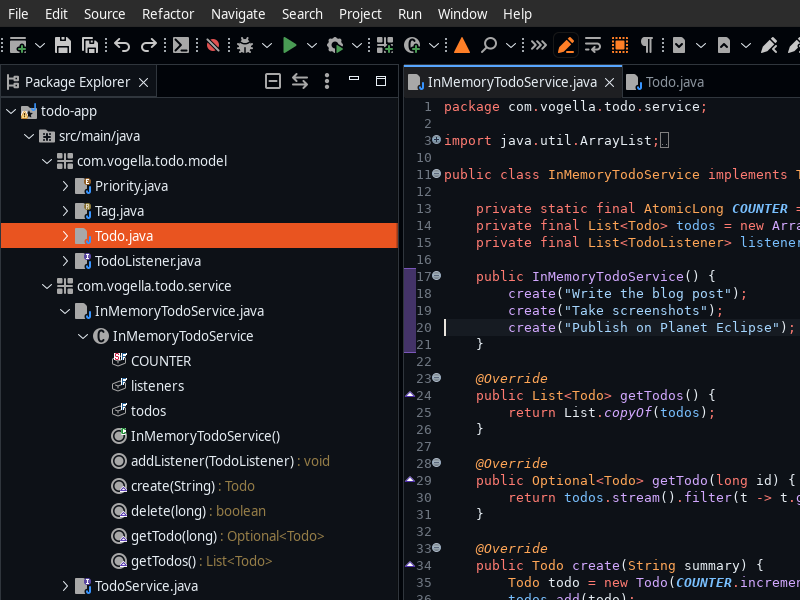The width and height of the screenshot is (800, 600).
Task: Click the Save All toolbar icon
Action: [x=90, y=45]
